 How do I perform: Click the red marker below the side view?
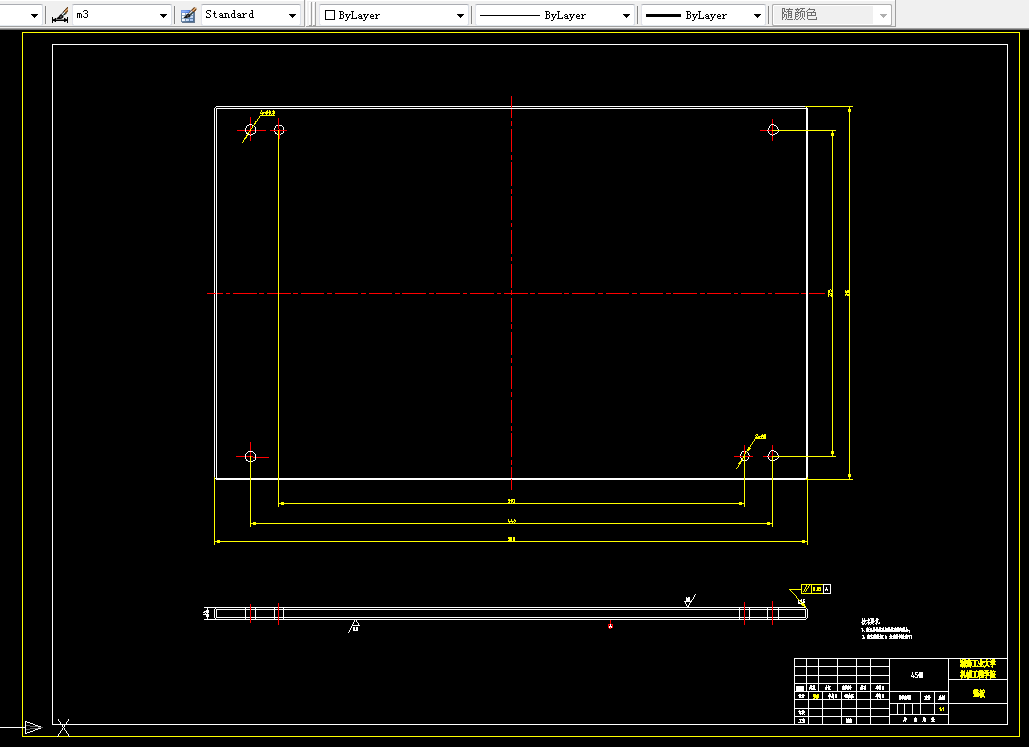pos(610,626)
